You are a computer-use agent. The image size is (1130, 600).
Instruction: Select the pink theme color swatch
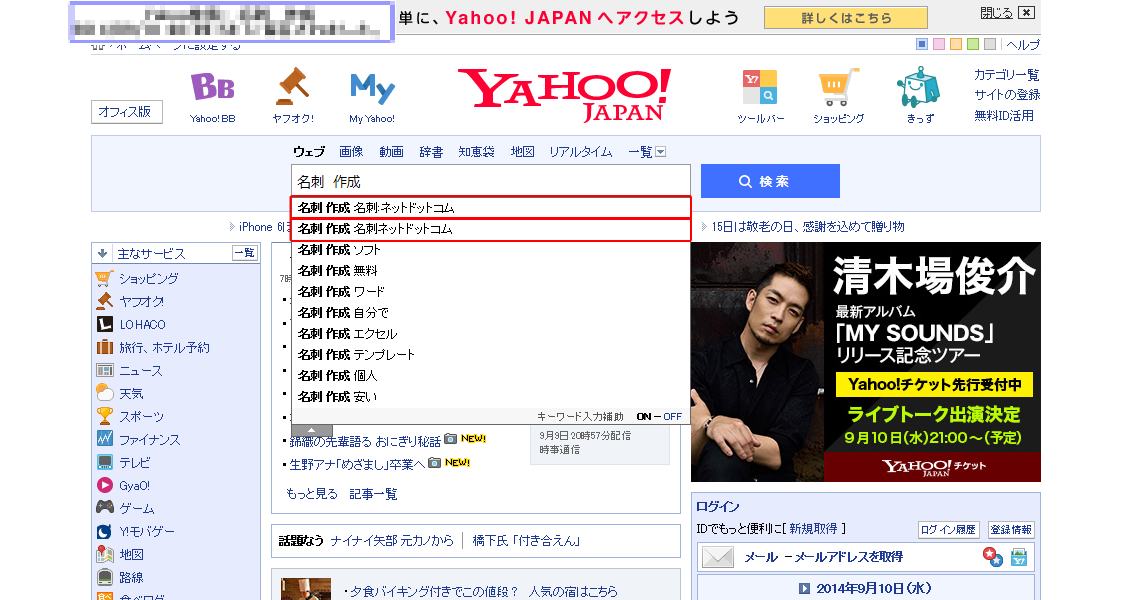pos(938,45)
